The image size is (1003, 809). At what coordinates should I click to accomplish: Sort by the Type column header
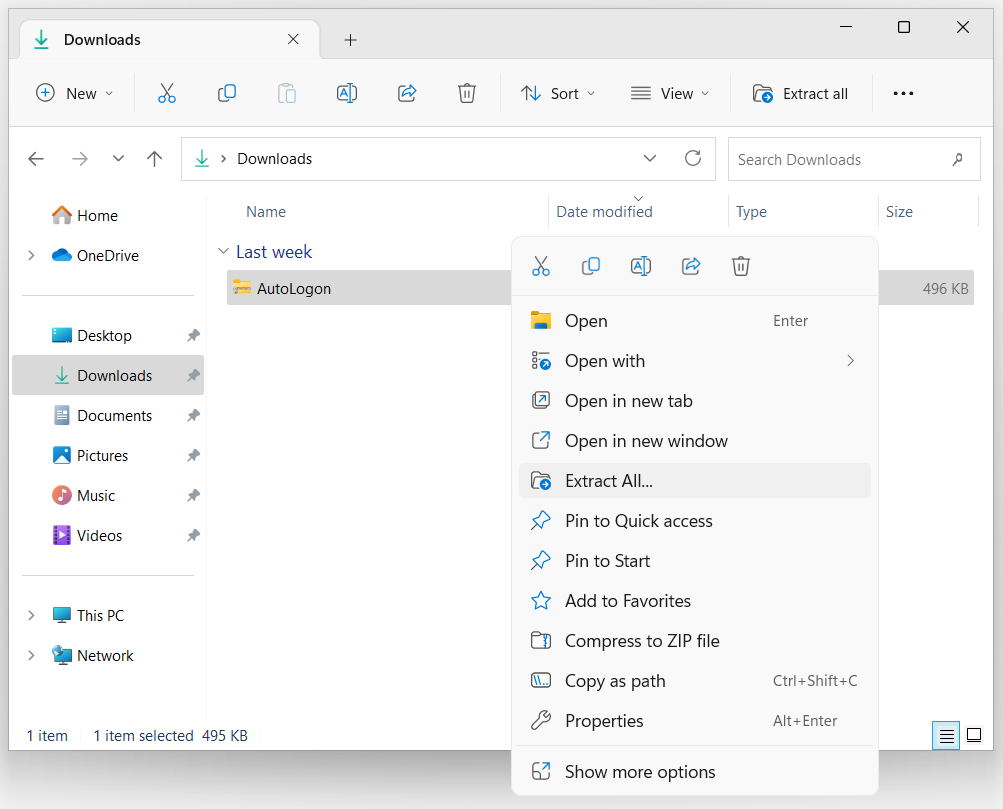pos(751,212)
